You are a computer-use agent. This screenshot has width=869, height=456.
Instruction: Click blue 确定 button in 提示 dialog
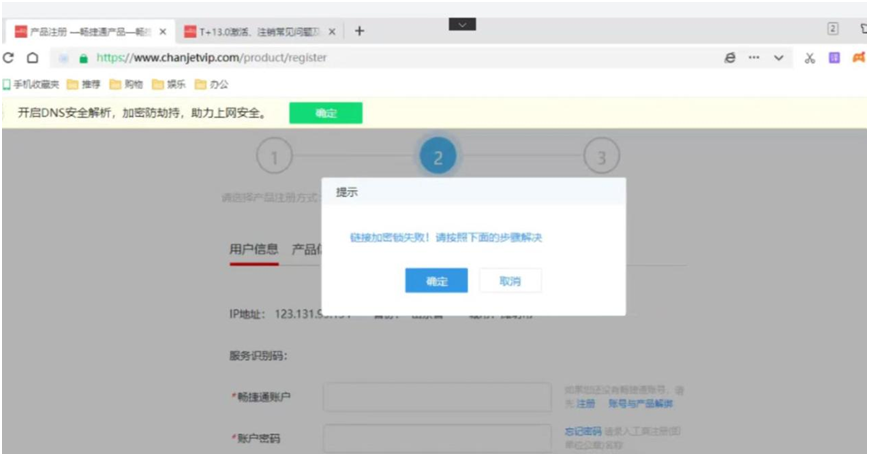pyautogui.click(x=436, y=281)
